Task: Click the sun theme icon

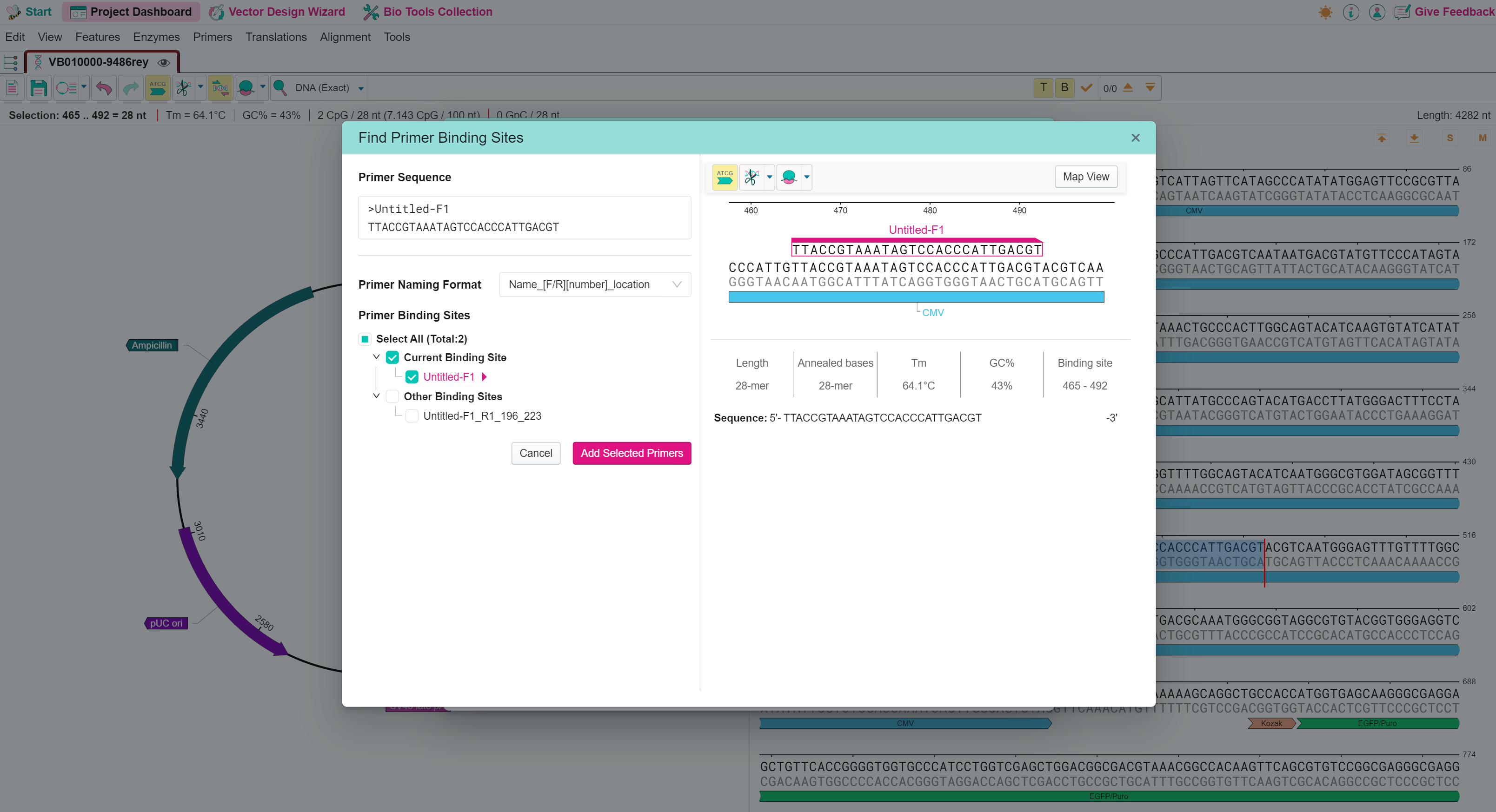Action: coord(1325,12)
